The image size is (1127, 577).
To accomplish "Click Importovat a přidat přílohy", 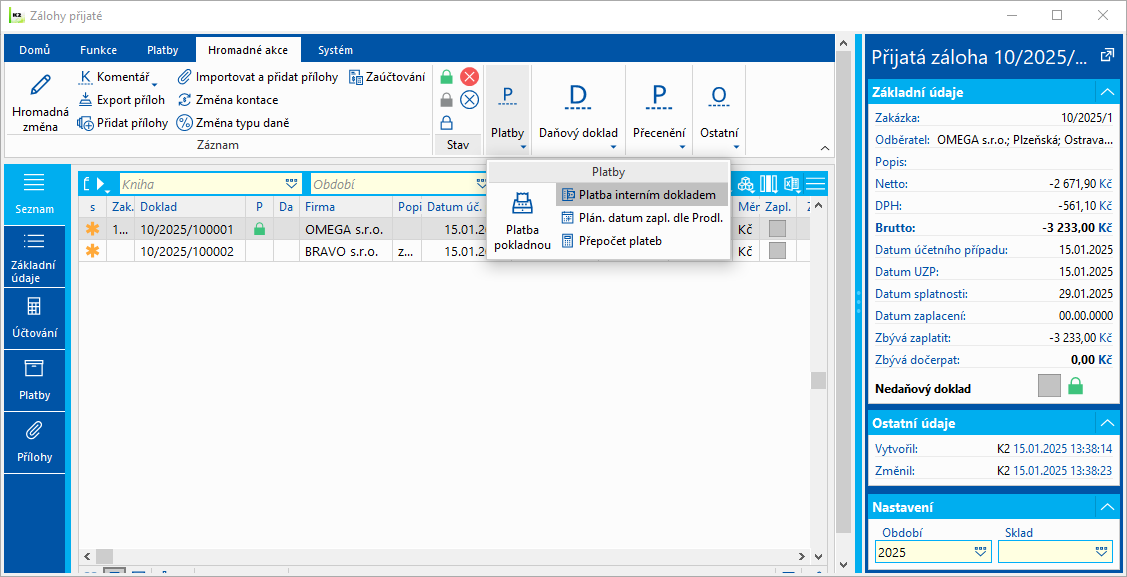I will [x=257, y=77].
